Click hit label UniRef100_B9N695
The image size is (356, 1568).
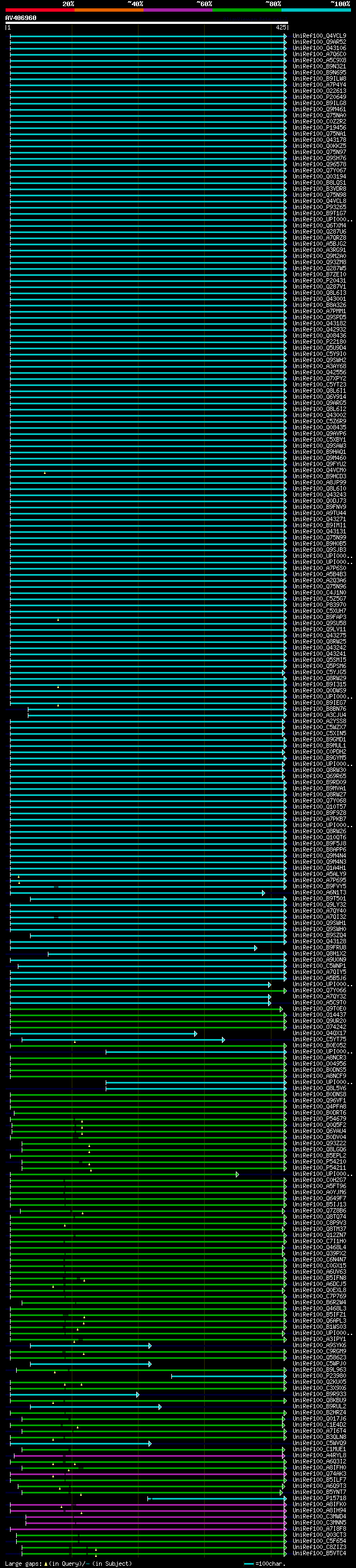point(319,72)
